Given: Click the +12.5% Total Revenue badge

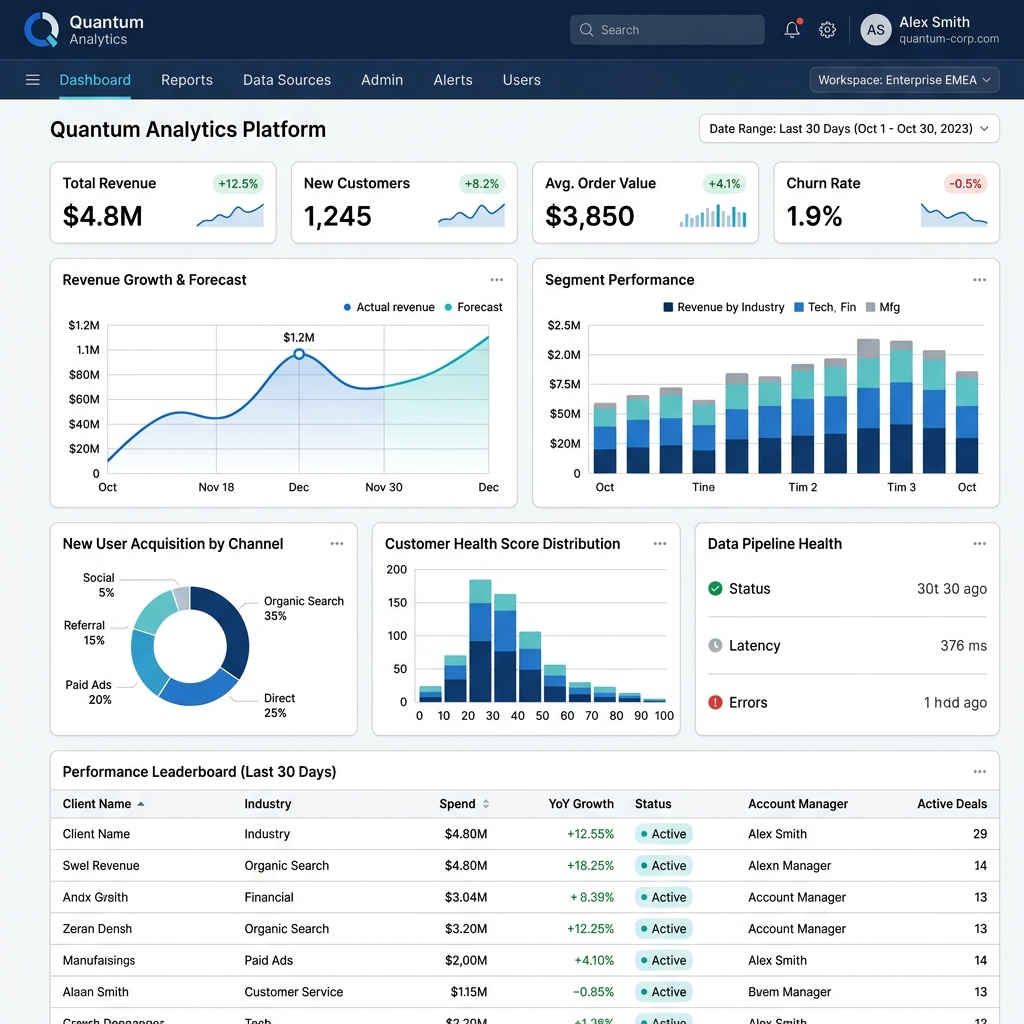Looking at the screenshot, I should click(x=238, y=184).
